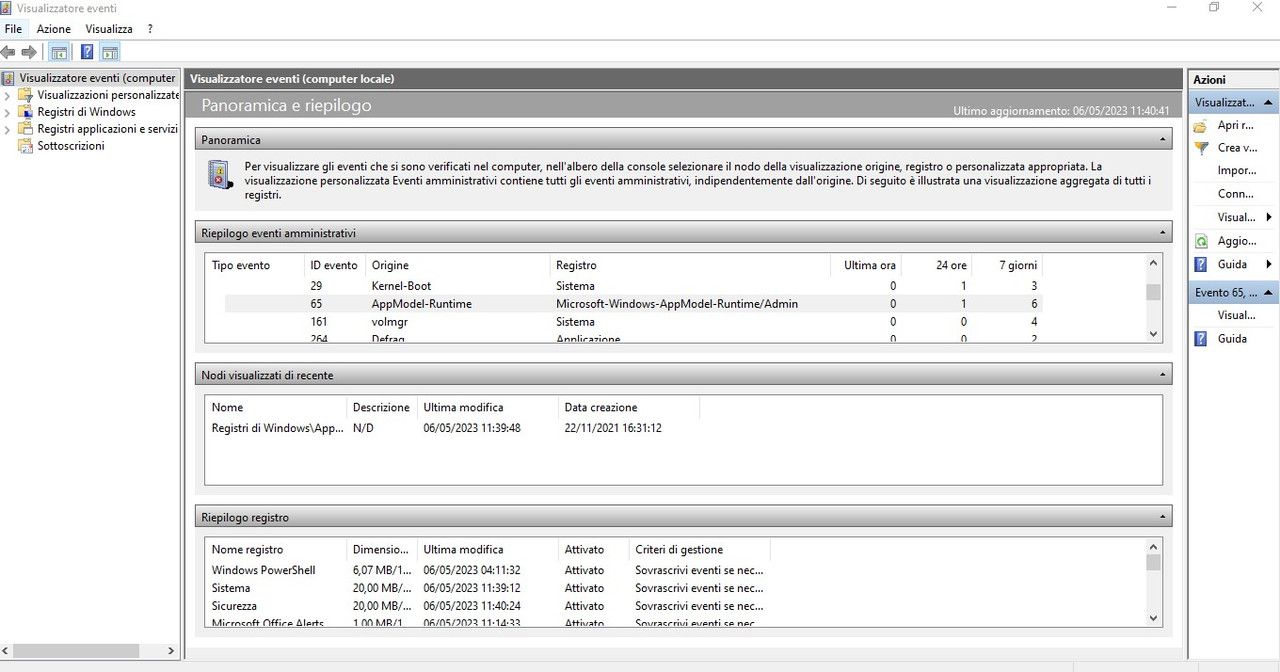Select the Sicurezza log row
The height and width of the screenshot is (672, 1280).
tap(488, 606)
